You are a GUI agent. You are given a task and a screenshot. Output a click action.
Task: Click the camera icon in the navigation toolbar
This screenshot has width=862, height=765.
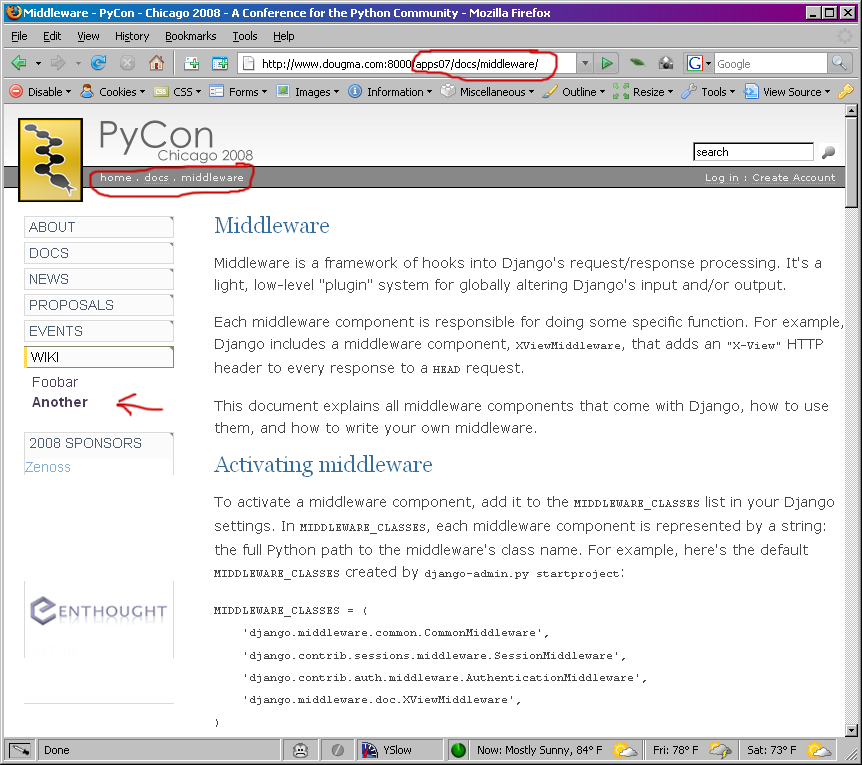coord(665,63)
